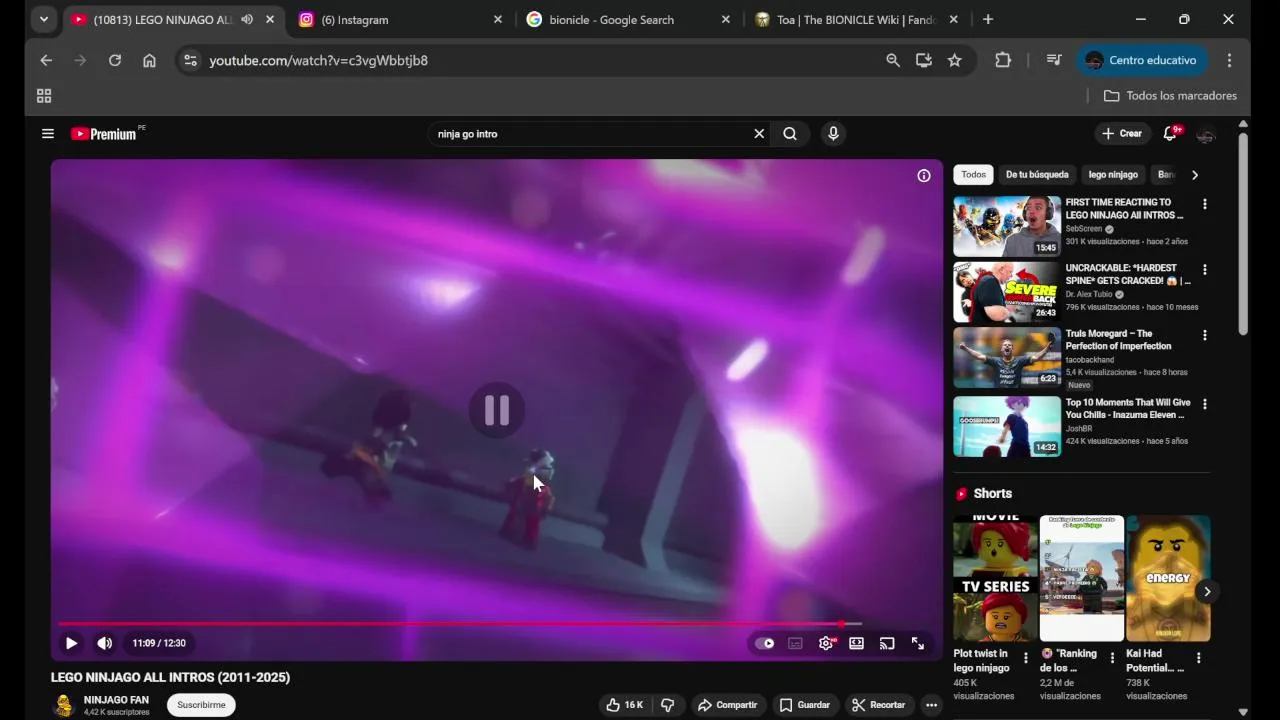Open Chrome three-dot menu
The width and height of the screenshot is (1280, 720).
1229,61
